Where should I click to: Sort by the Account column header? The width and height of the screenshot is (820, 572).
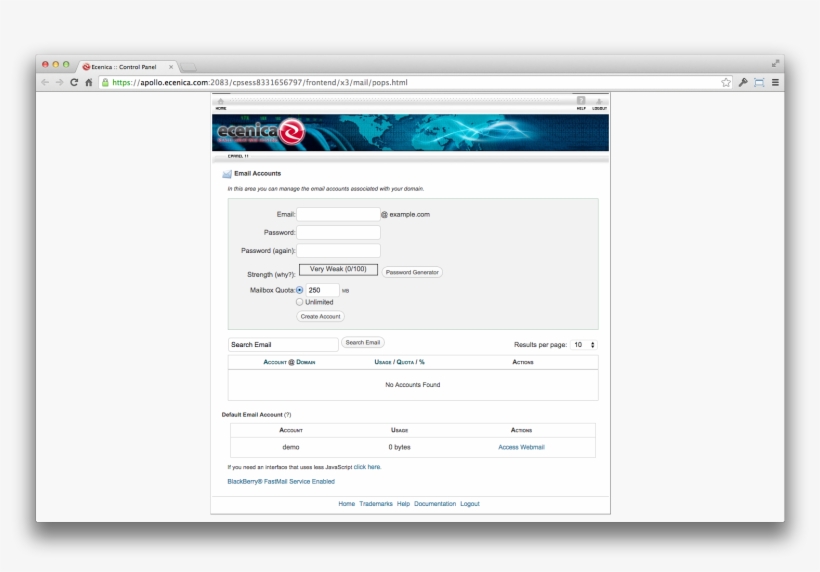point(275,362)
